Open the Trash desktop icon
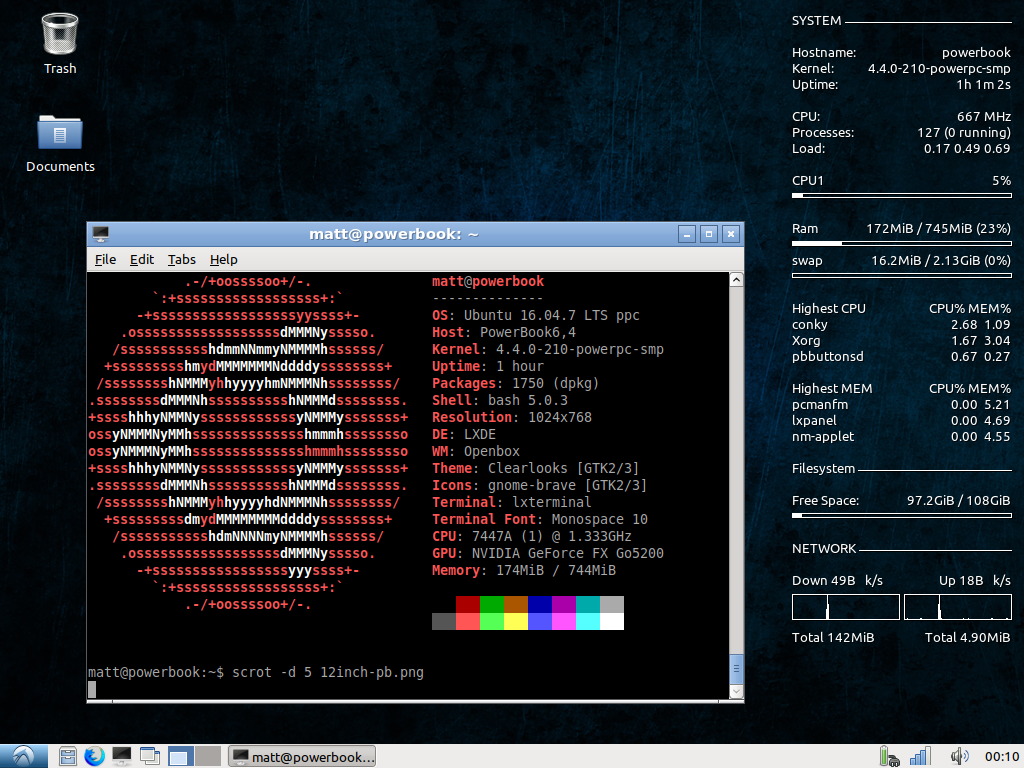Image resolution: width=1024 pixels, height=768 pixels. pos(60,34)
